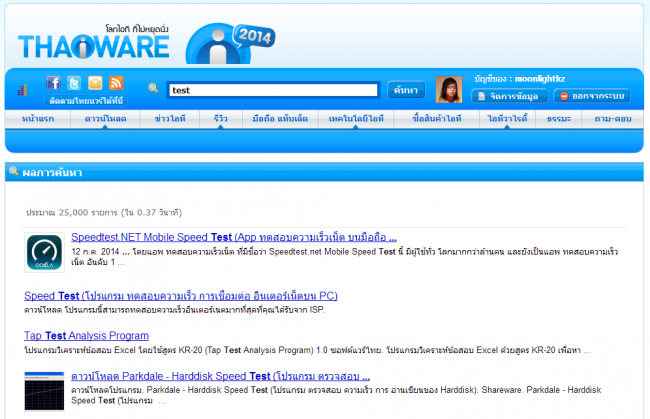This screenshot has width=650, height=419.
Task: Click the moonlightkz account name
Action: [540, 79]
